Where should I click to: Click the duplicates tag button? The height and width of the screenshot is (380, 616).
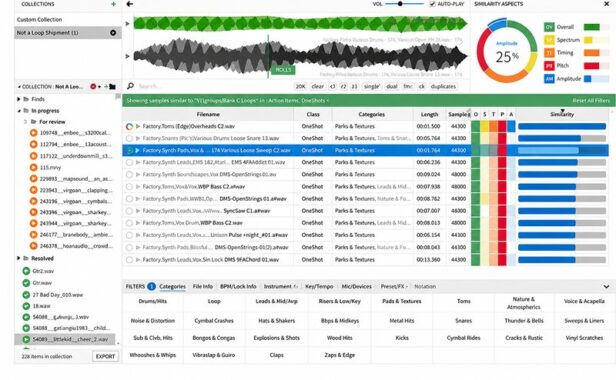(x=443, y=86)
